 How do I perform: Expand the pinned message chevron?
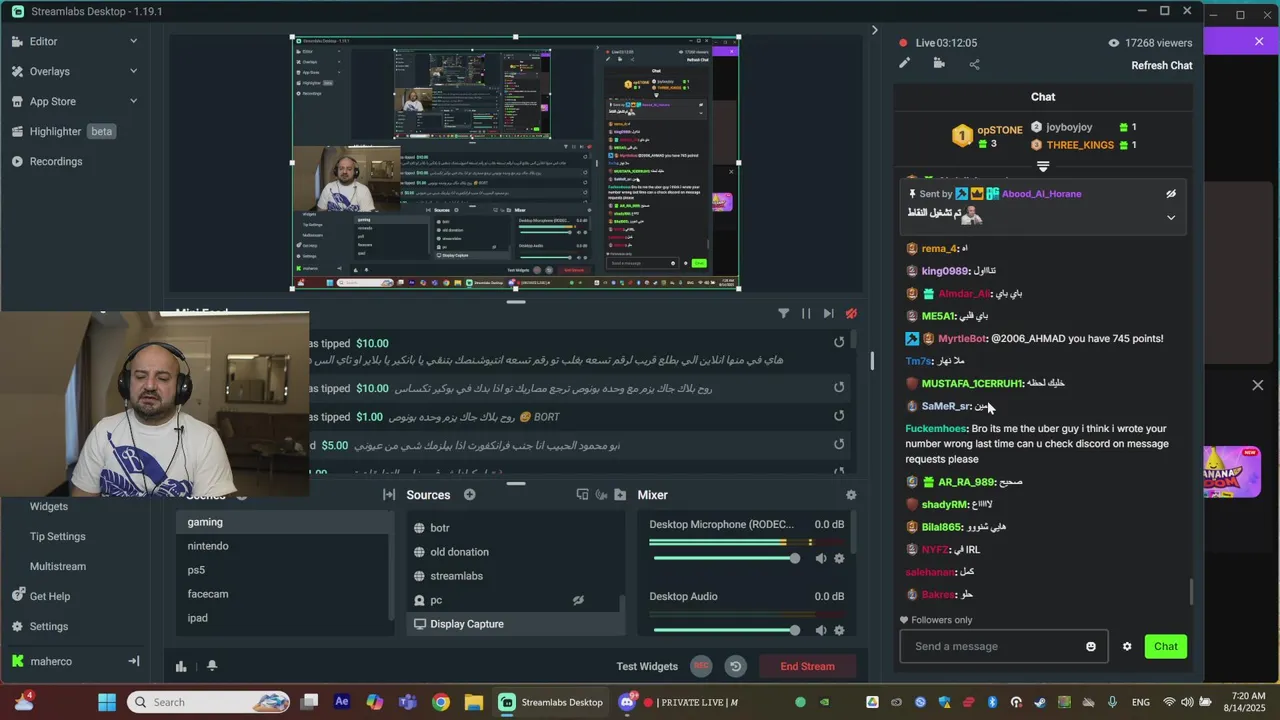click(1171, 217)
